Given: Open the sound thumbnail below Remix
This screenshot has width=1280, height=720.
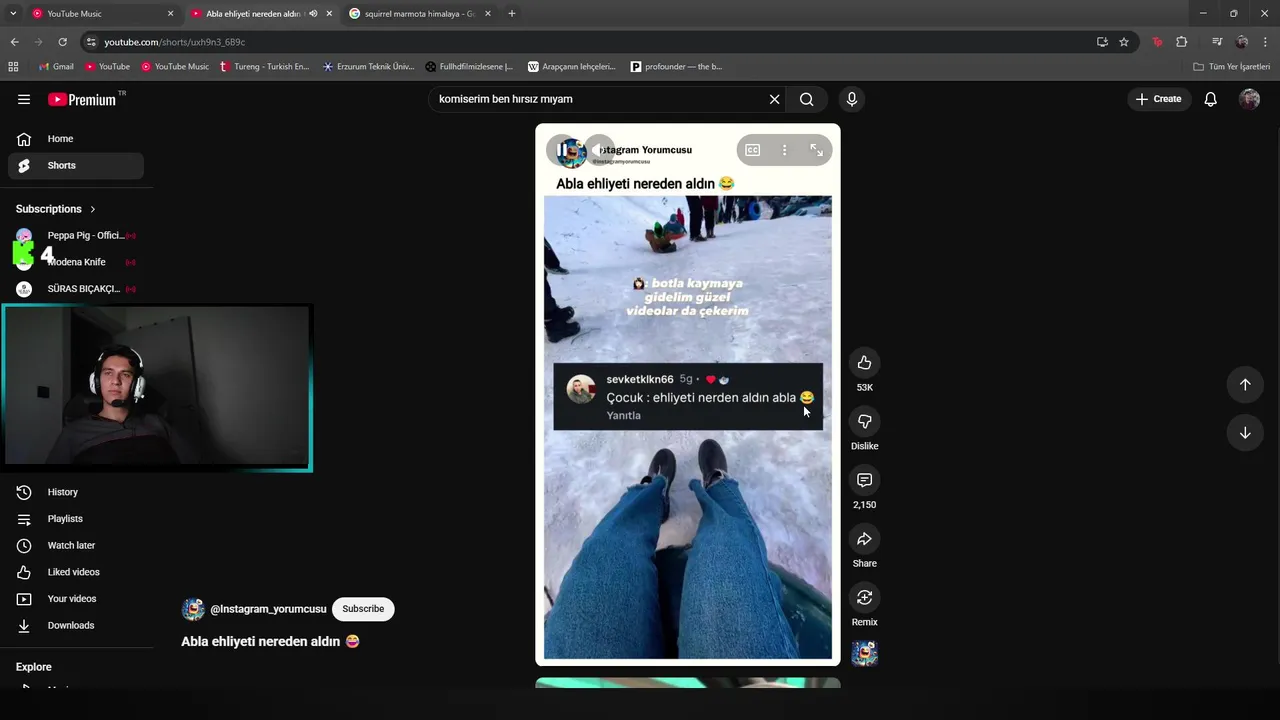Looking at the screenshot, I should click(x=865, y=653).
